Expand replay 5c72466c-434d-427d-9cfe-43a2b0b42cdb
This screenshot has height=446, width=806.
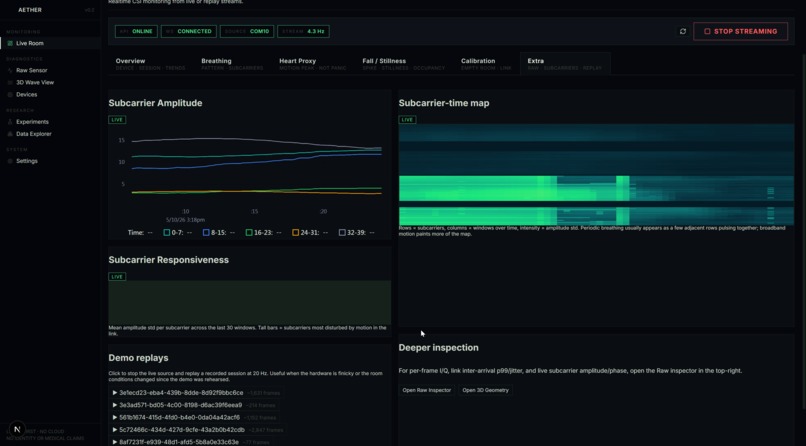(x=198, y=430)
